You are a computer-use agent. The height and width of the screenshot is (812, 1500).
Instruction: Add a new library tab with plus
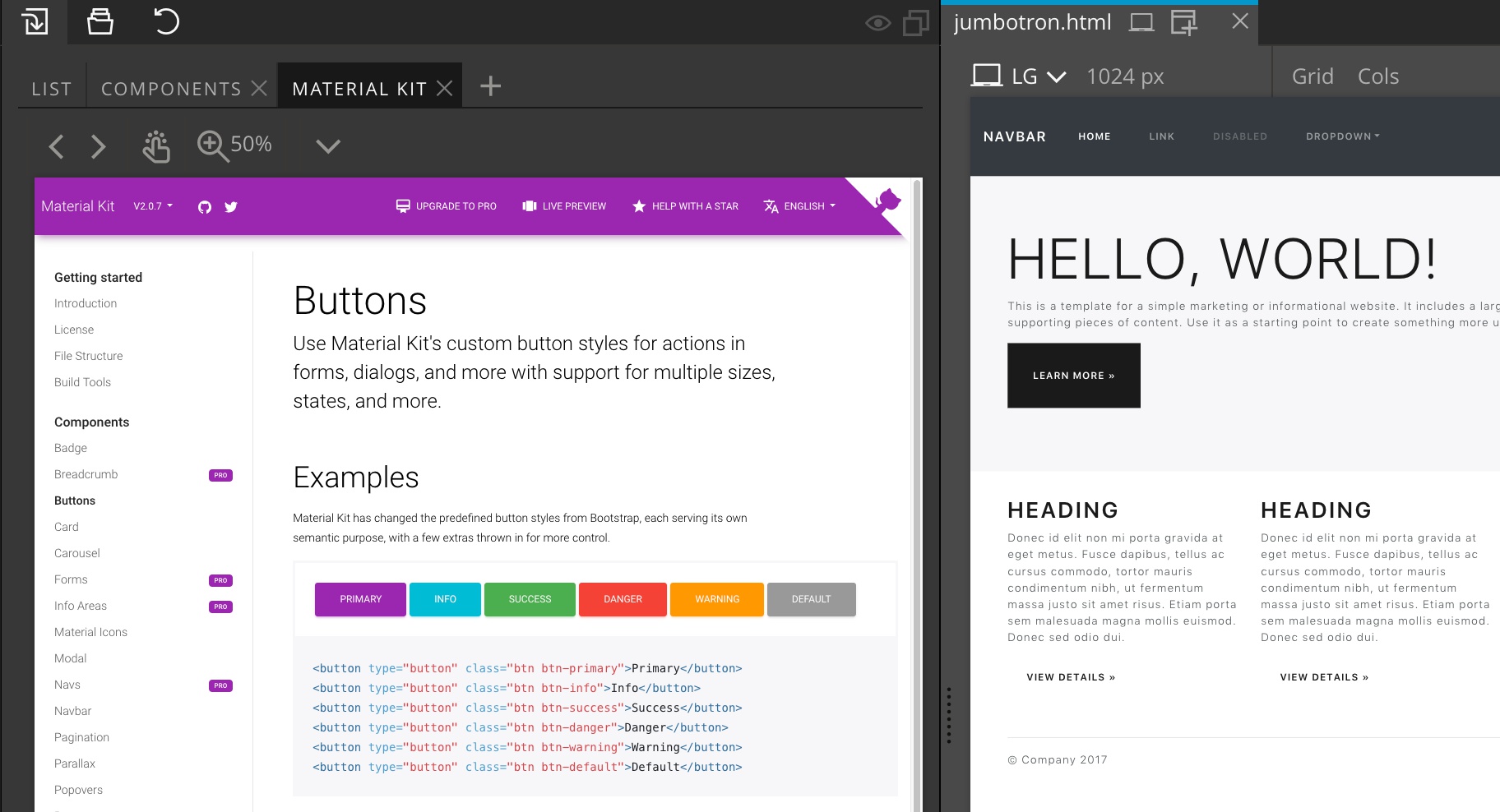(x=491, y=86)
